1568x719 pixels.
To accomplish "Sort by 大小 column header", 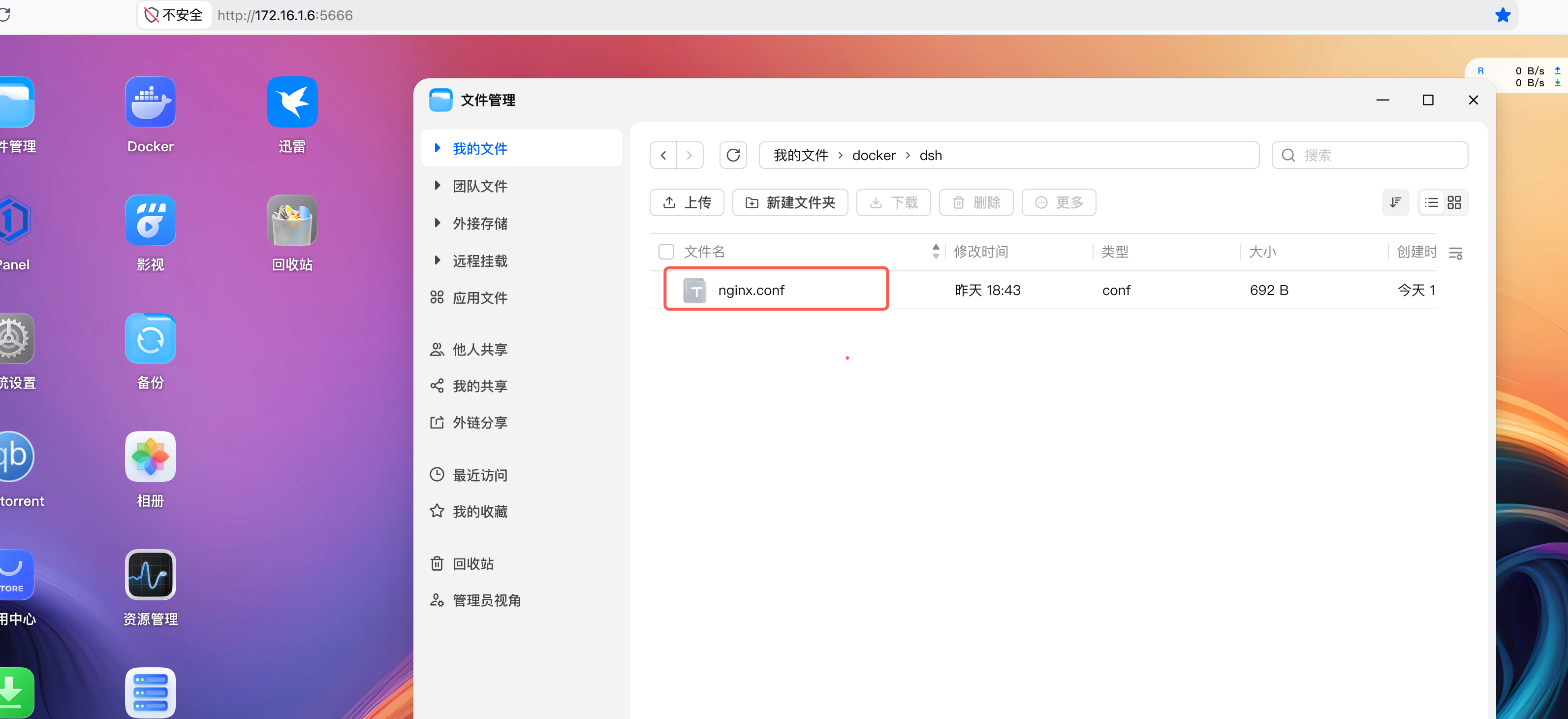I will 1262,252.
